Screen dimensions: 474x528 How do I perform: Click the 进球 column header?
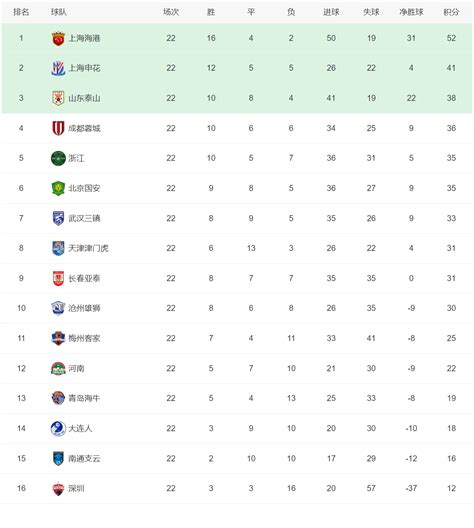pos(331,12)
